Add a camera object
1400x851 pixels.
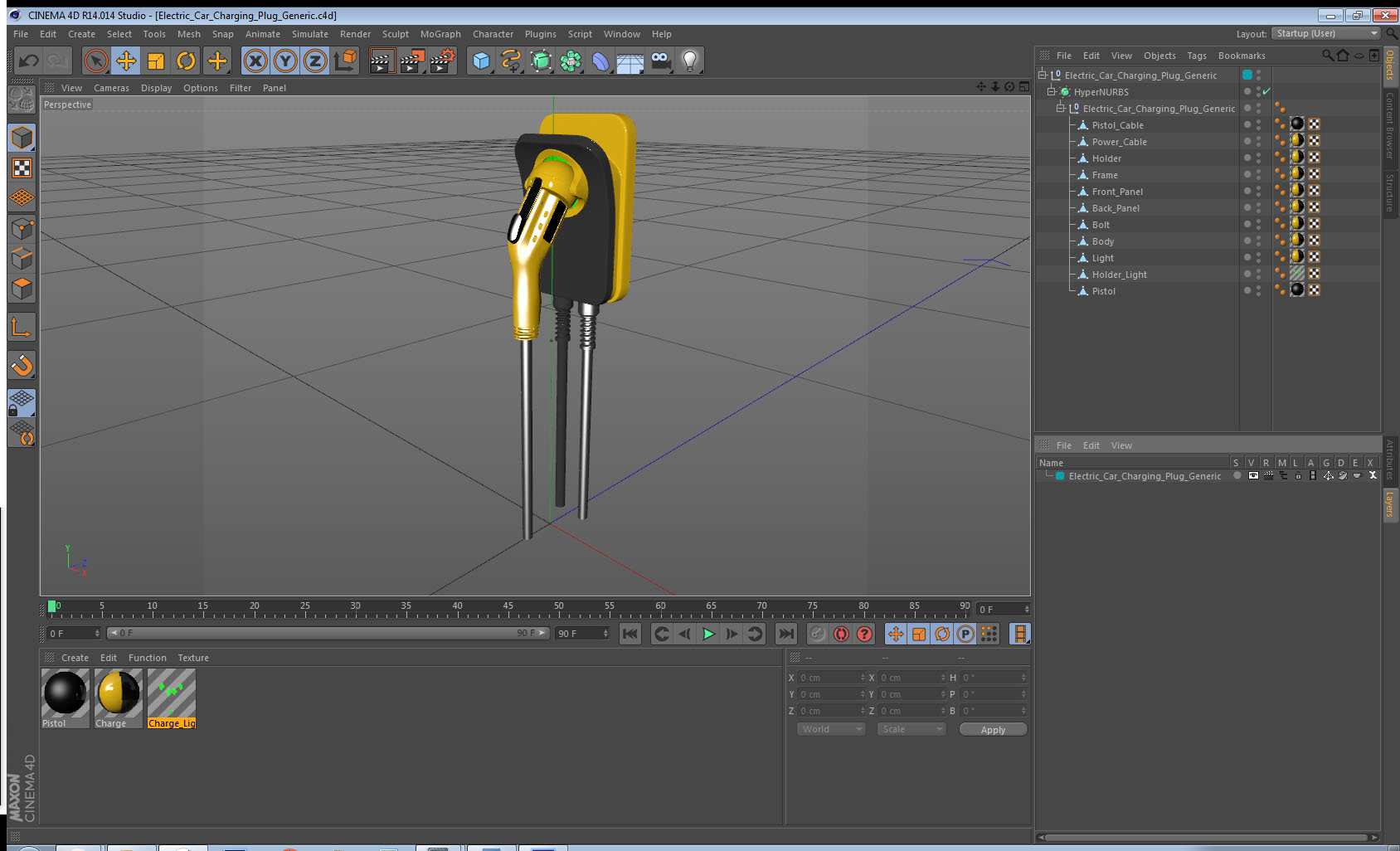(660, 61)
